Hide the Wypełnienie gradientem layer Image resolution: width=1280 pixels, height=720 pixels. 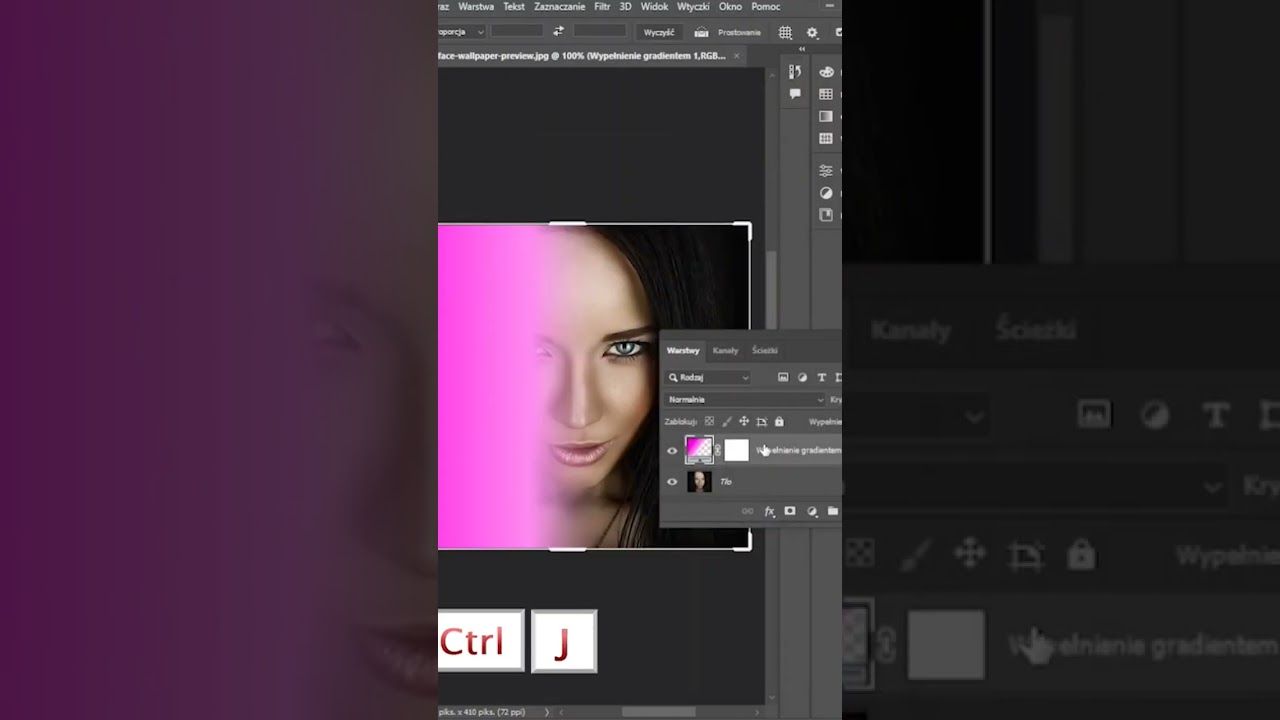pyautogui.click(x=672, y=450)
